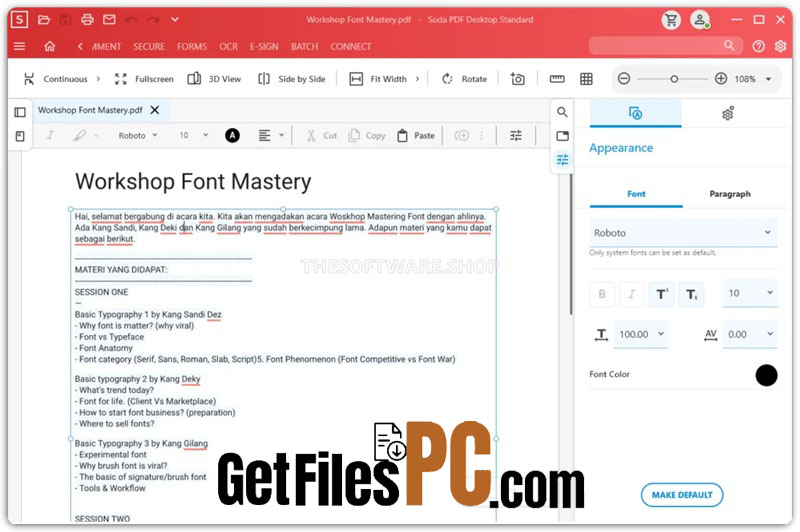Click the MAKE DEFAULT button
800x532 pixels.
coord(682,495)
